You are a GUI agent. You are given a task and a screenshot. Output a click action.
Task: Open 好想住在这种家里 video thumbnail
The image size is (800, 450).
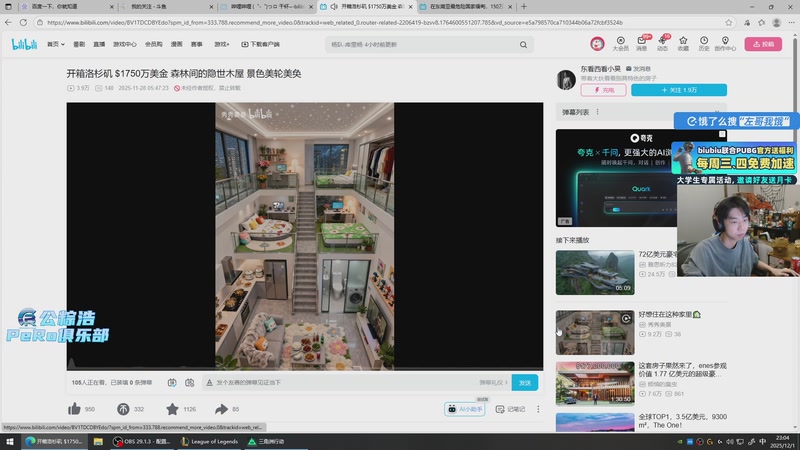(595, 333)
